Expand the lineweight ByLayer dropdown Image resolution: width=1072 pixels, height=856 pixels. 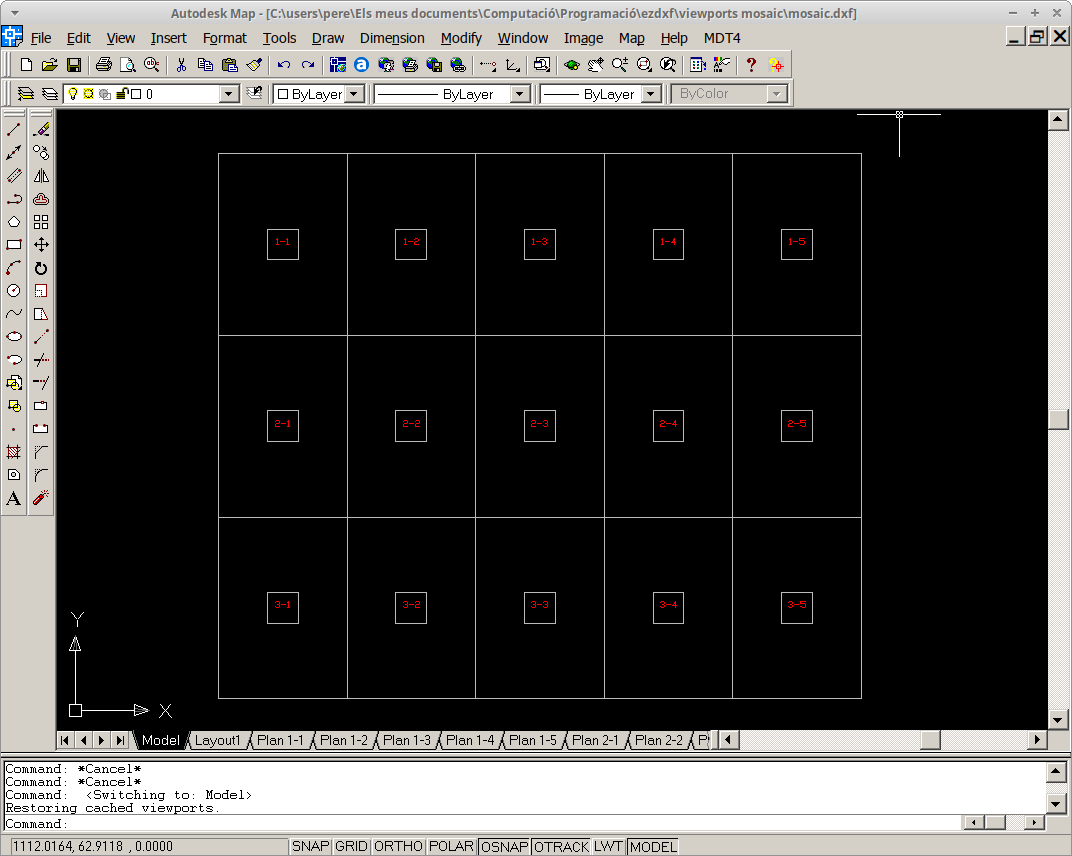point(652,94)
